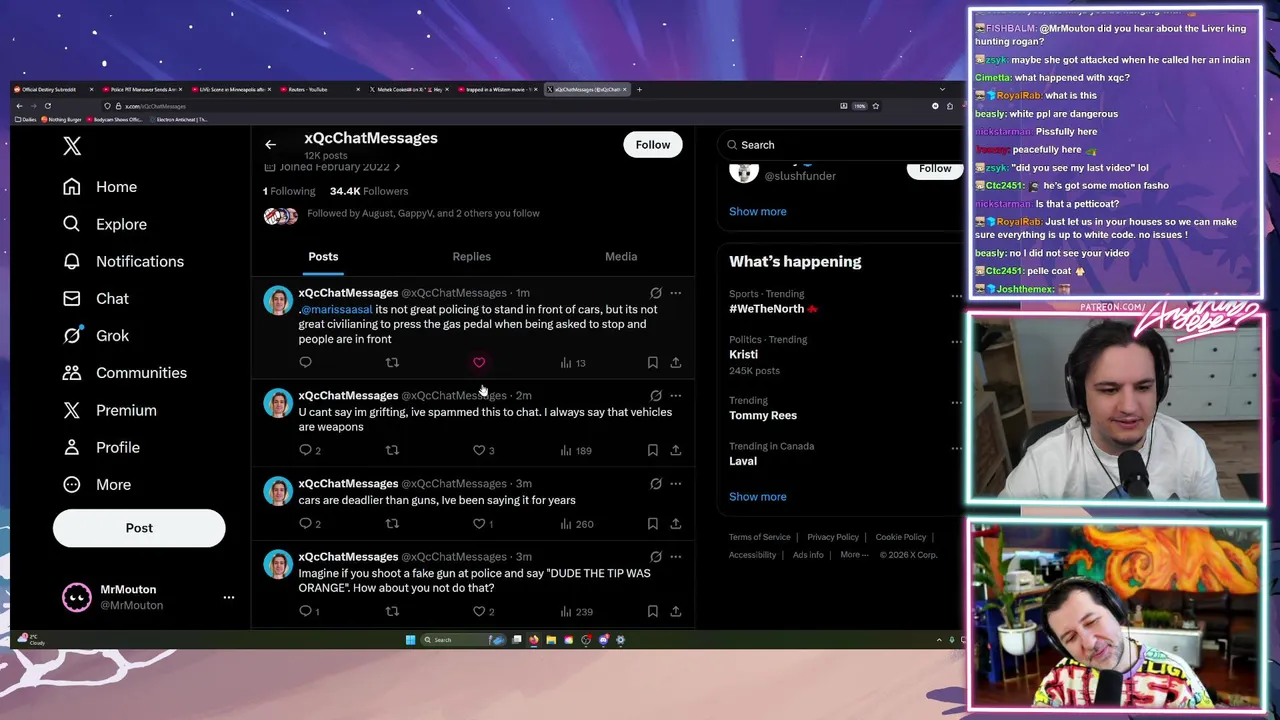Image resolution: width=1280 pixels, height=720 pixels.
Task: Follow xQcChatMessages using header Follow button
Action: (x=653, y=145)
